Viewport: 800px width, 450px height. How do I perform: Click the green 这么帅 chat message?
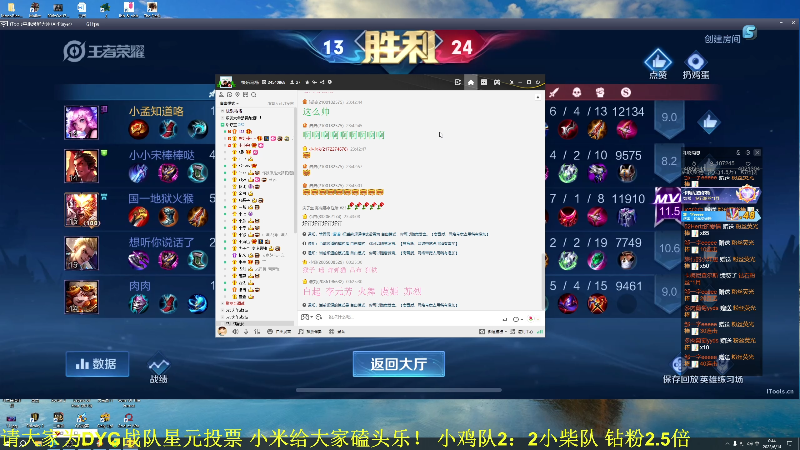[x=316, y=112]
